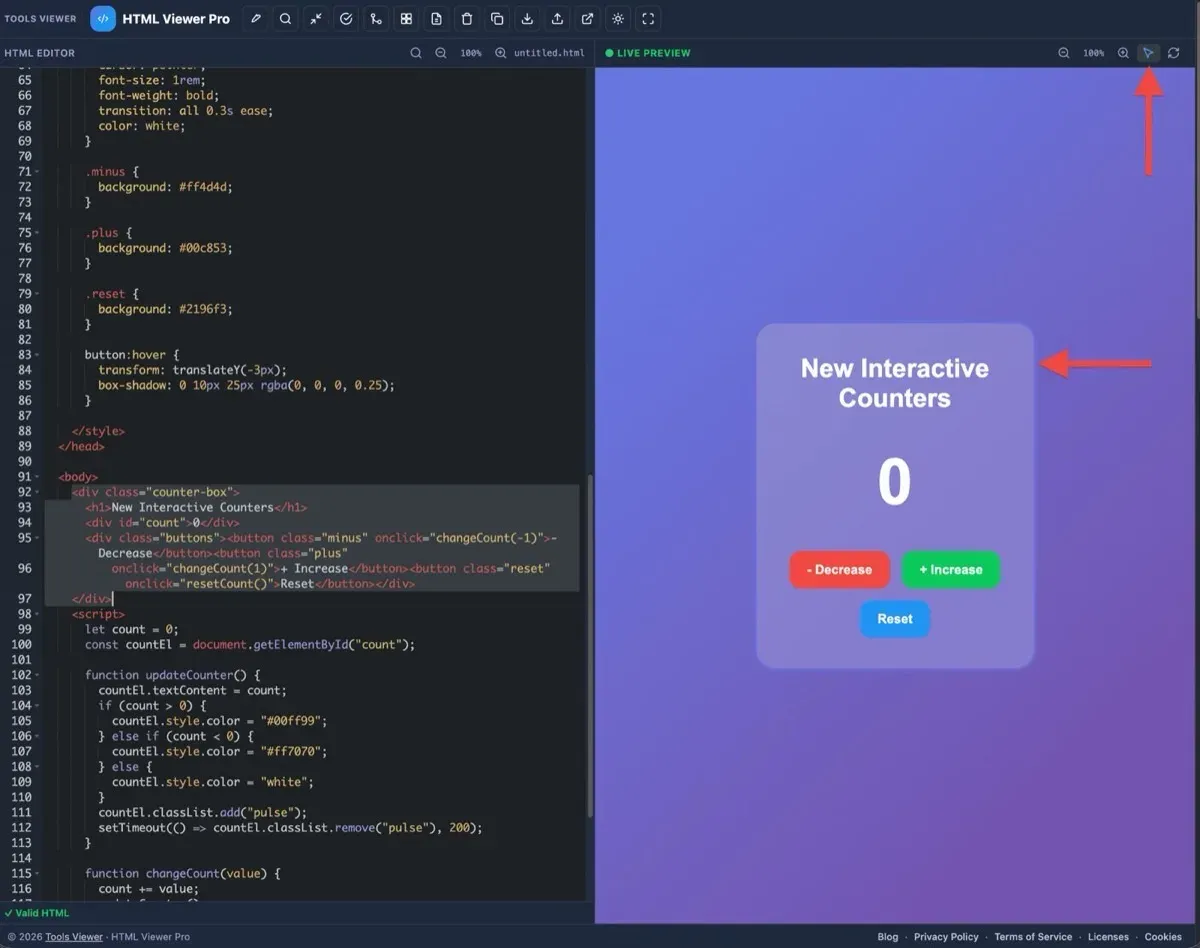Click the blue Reset button in preview

pos(895,619)
